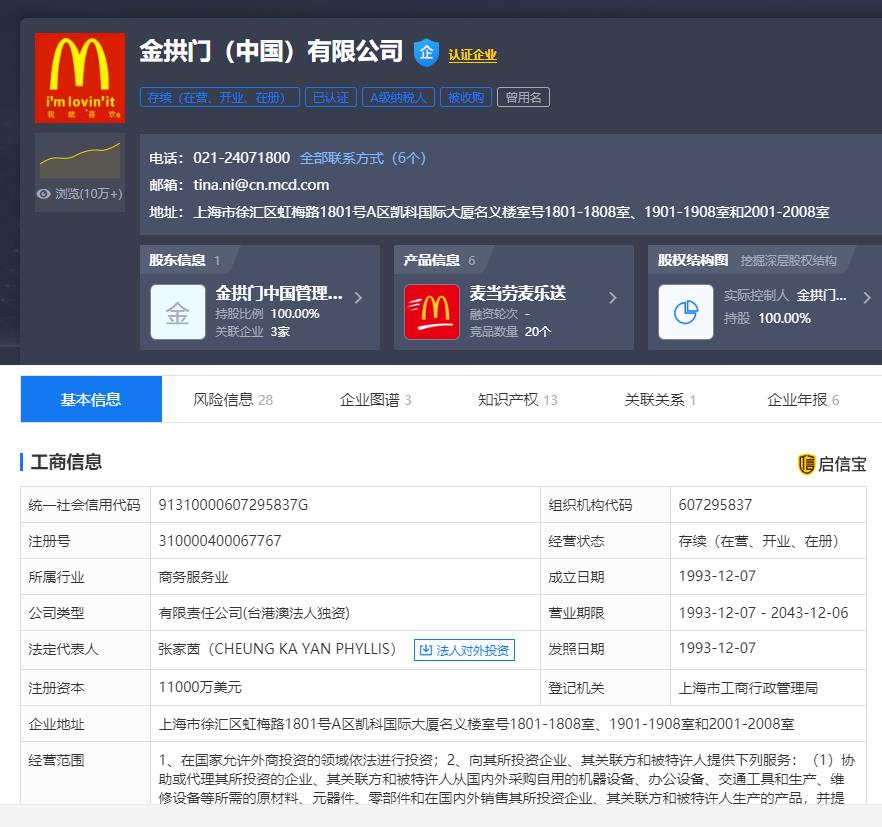The width and height of the screenshot is (882, 827).
Task: Expand the product info card chevron
Action: (x=613, y=297)
